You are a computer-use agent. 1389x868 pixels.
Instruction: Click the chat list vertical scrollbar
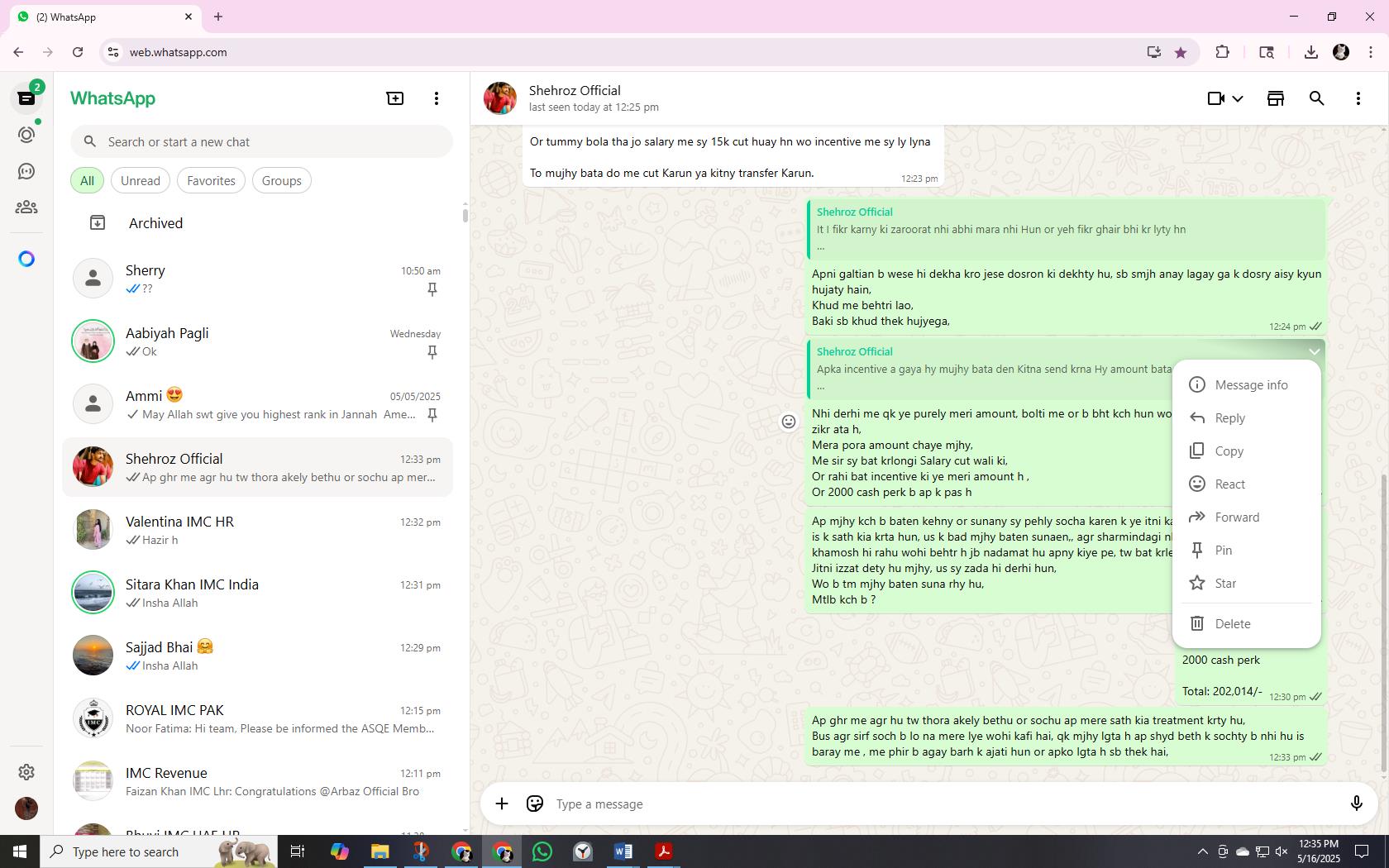pyautogui.click(x=465, y=215)
